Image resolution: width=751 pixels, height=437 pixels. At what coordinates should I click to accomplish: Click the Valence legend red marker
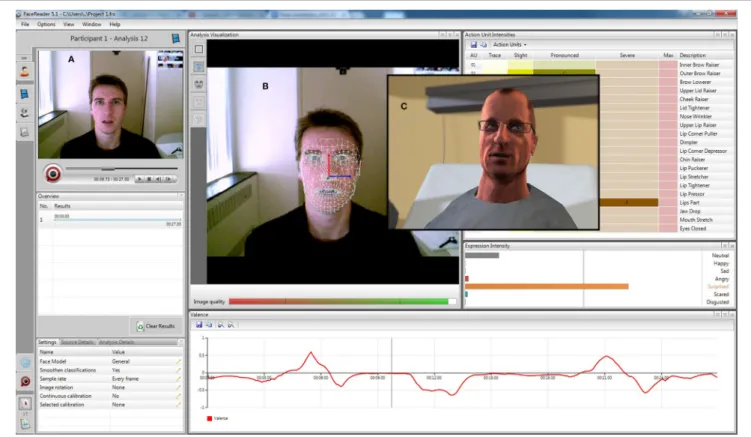click(x=209, y=418)
